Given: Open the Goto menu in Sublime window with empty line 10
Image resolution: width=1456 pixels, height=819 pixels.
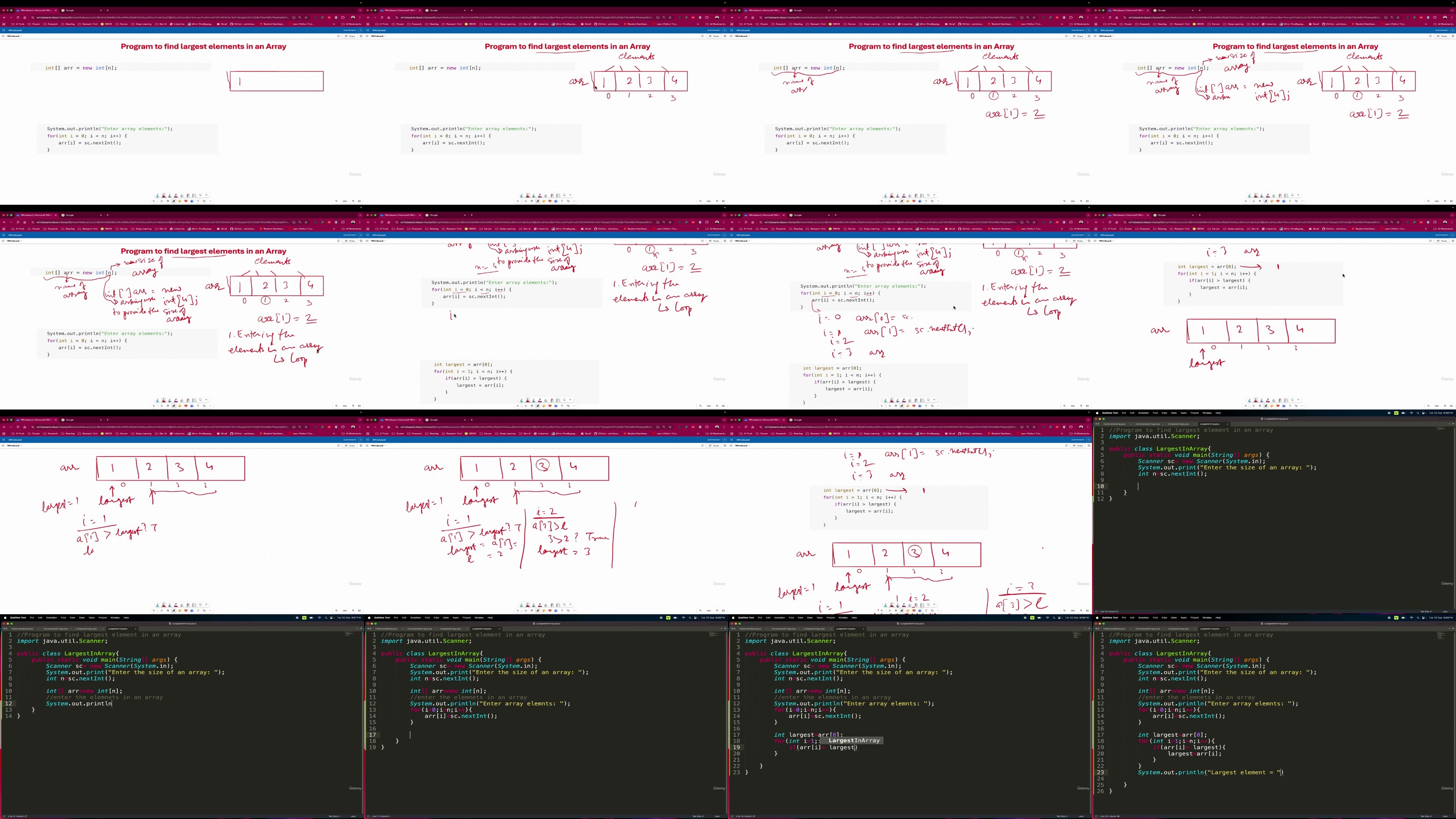Looking at the screenshot, I should coord(1174,413).
